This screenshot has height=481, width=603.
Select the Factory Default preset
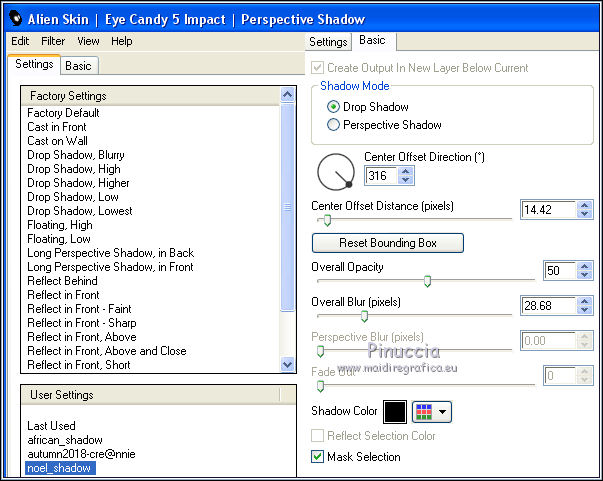pos(63,113)
